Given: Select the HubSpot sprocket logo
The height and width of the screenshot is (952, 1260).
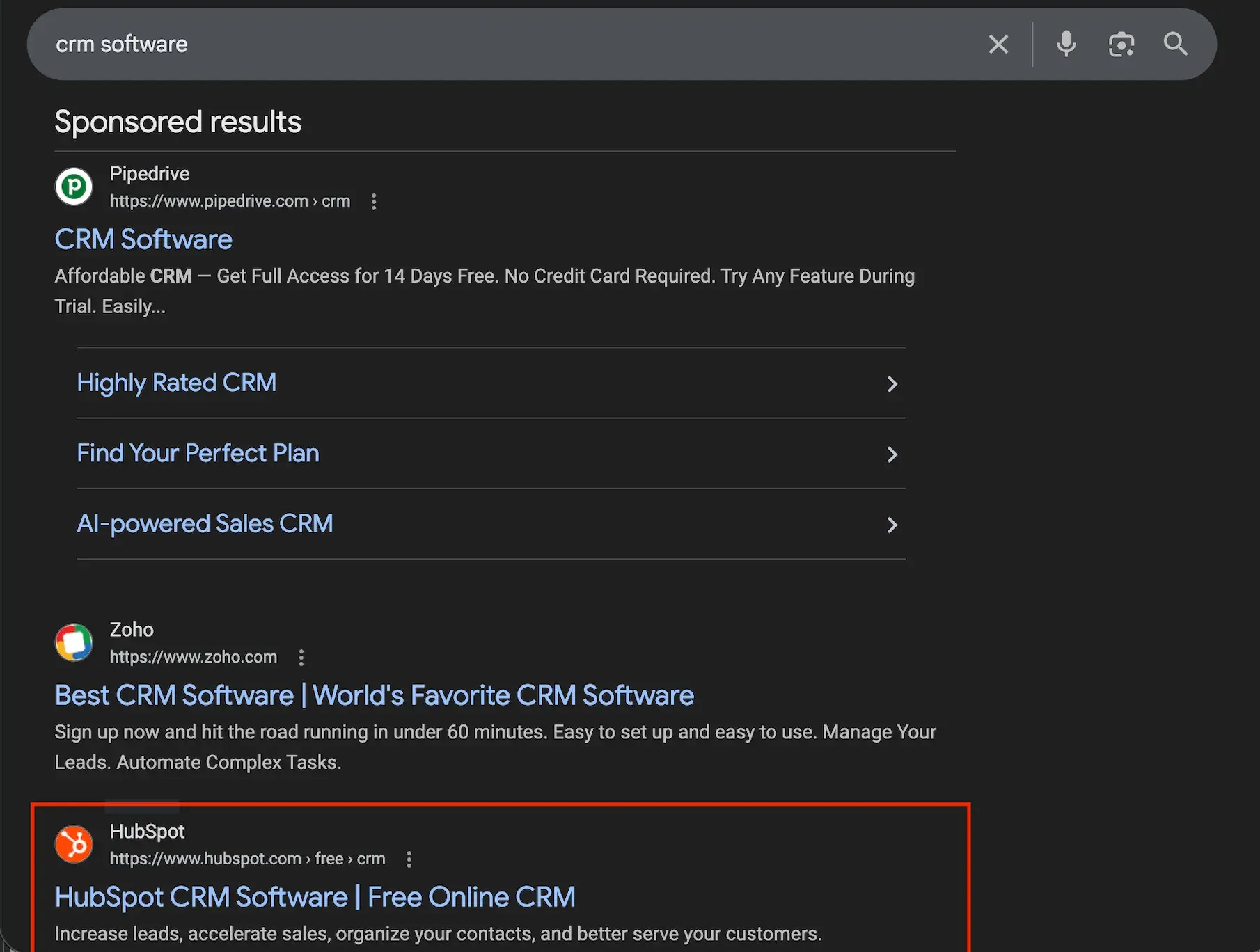Looking at the screenshot, I should pyautogui.click(x=74, y=843).
